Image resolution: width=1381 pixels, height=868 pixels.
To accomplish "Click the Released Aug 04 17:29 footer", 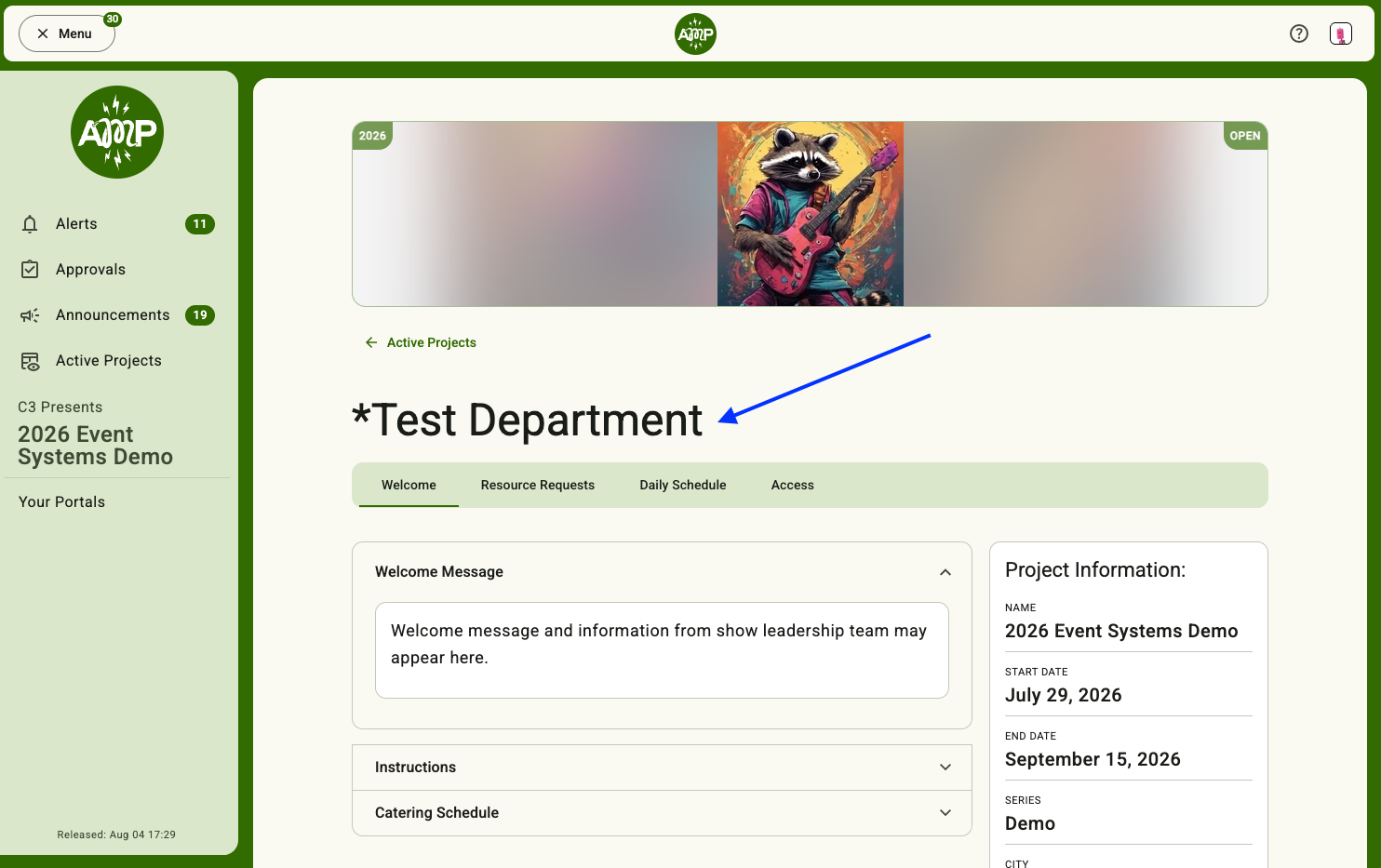I will click(116, 835).
